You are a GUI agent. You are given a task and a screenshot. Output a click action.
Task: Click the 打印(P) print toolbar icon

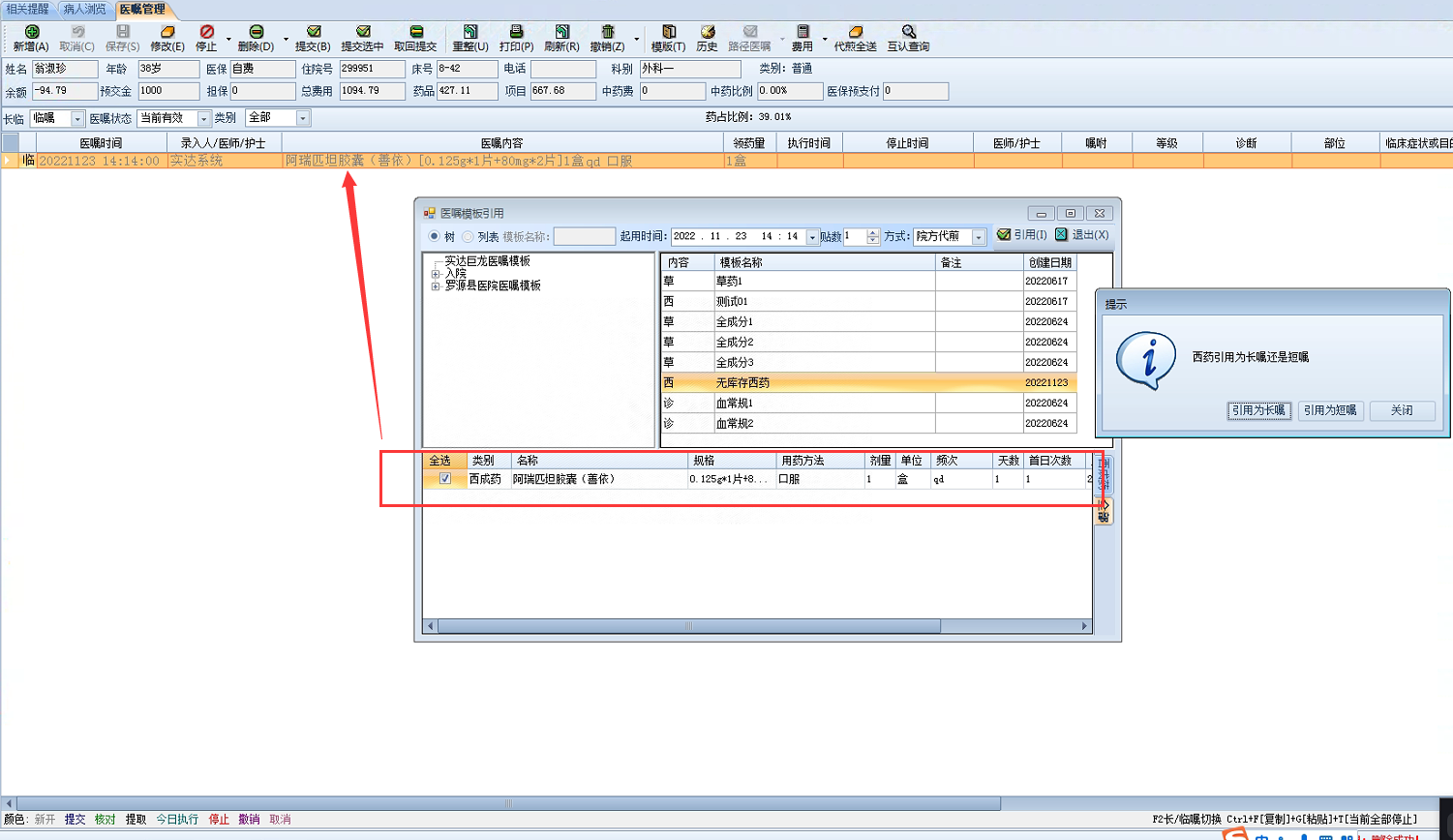[x=516, y=32]
